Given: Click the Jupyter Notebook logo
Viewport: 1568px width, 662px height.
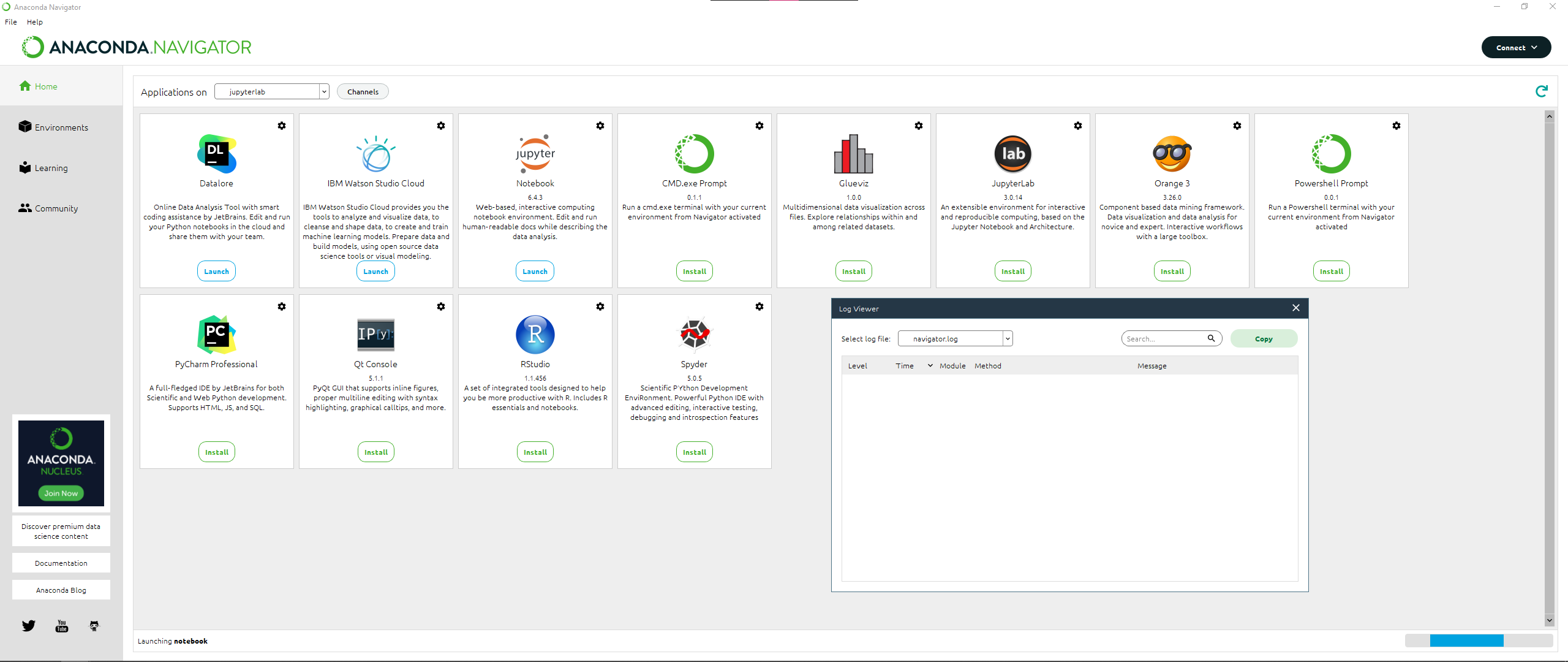Looking at the screenshot, I should click(x=535, y=154).
